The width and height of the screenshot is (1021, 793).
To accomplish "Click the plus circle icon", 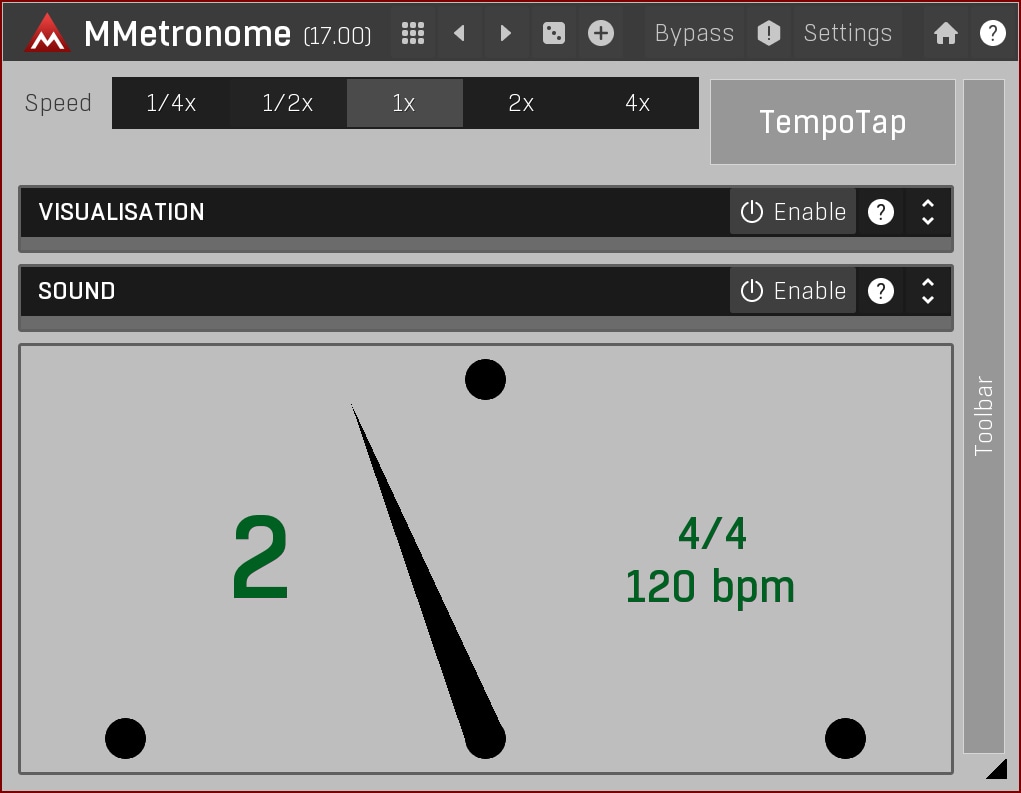I will 600,33.
